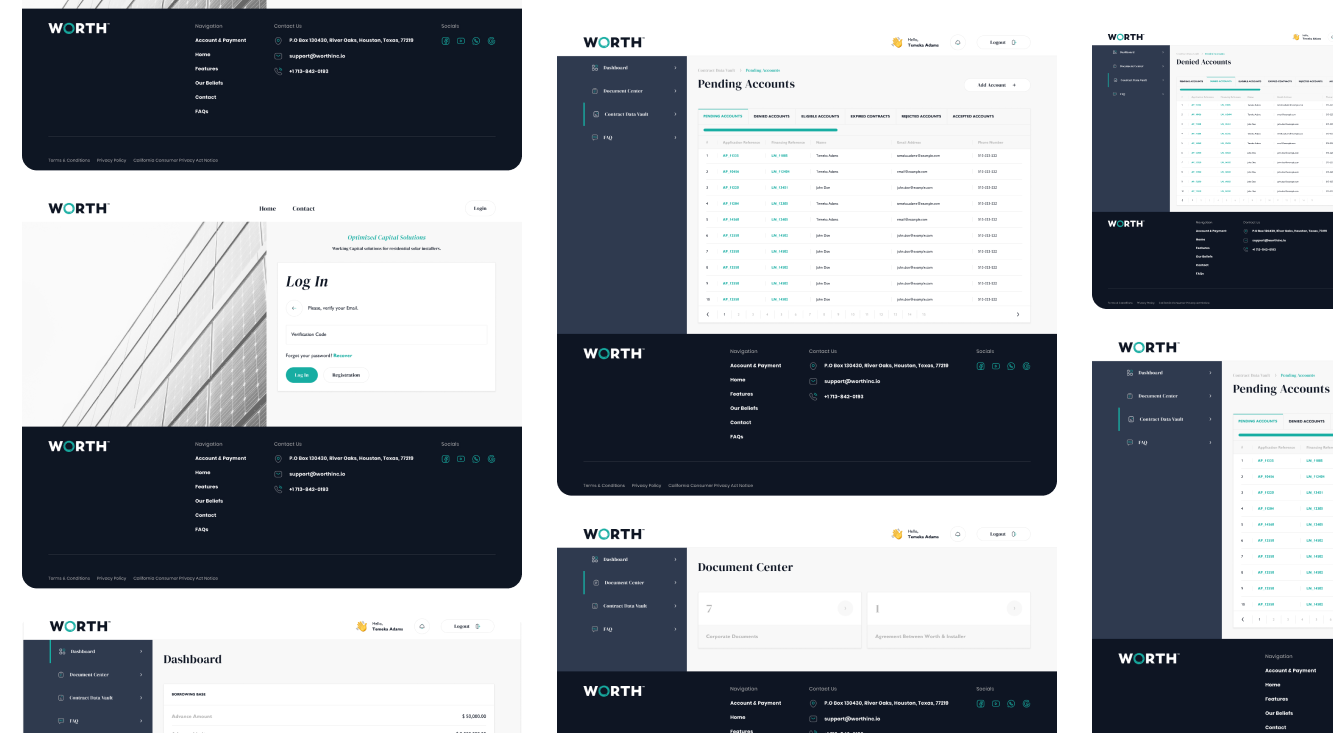This screenshot has height=733, width=1333.
Task: Expand the FAQ chevron on the Document Center page
Action: tap(675, 629)
